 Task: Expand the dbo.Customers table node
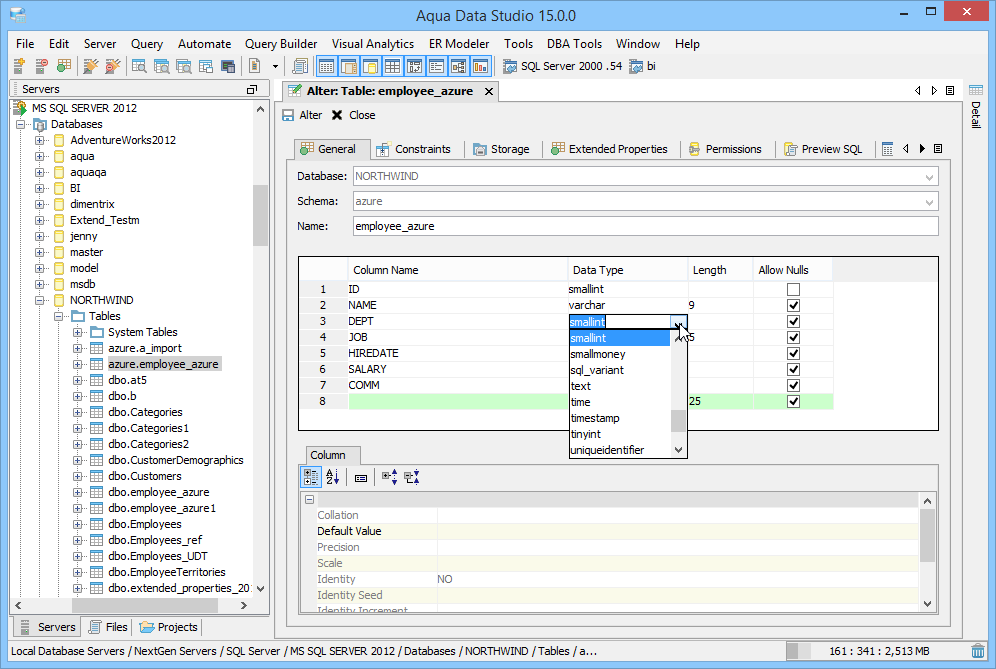tap(77, 476)
